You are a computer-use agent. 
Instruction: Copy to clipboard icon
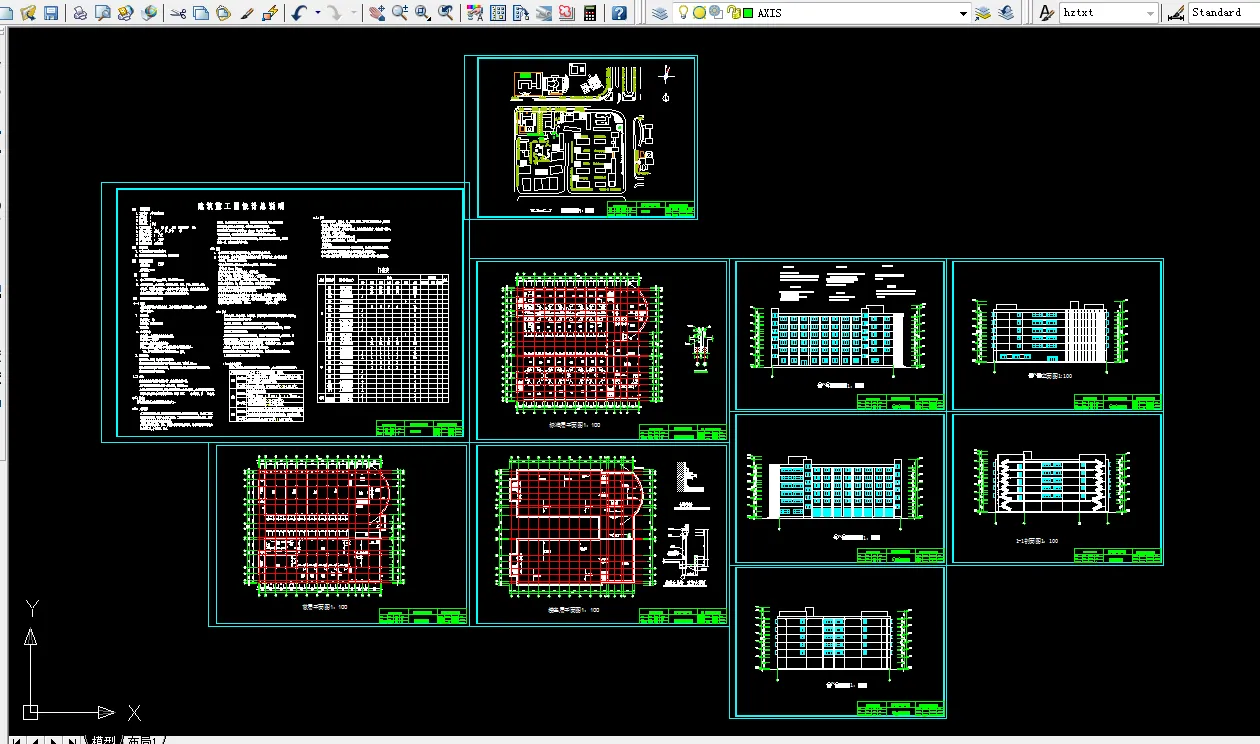[201, 13]
